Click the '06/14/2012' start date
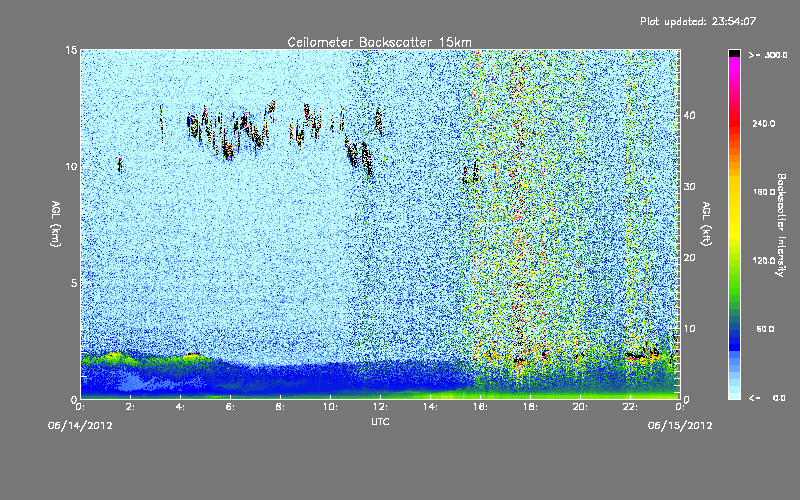 point(80,426)
